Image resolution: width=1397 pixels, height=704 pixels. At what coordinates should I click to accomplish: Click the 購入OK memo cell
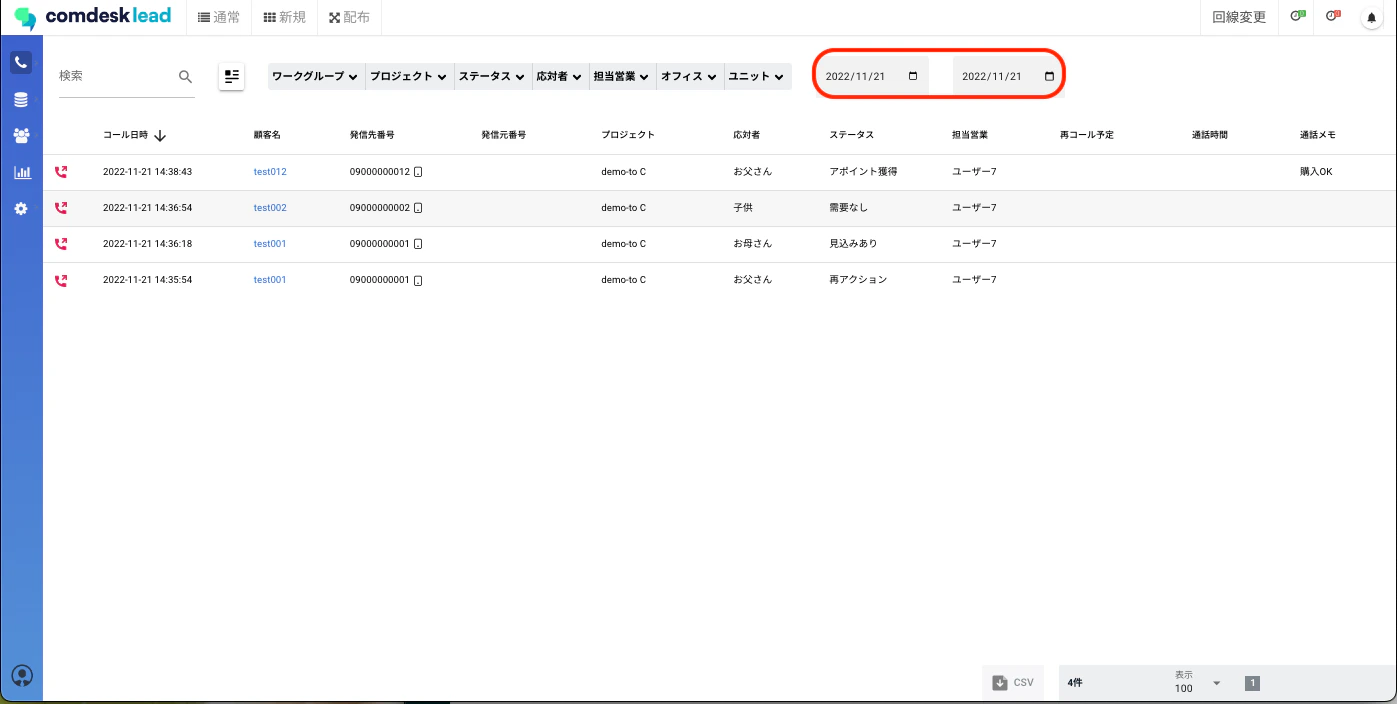click(x=1316, y=172)
